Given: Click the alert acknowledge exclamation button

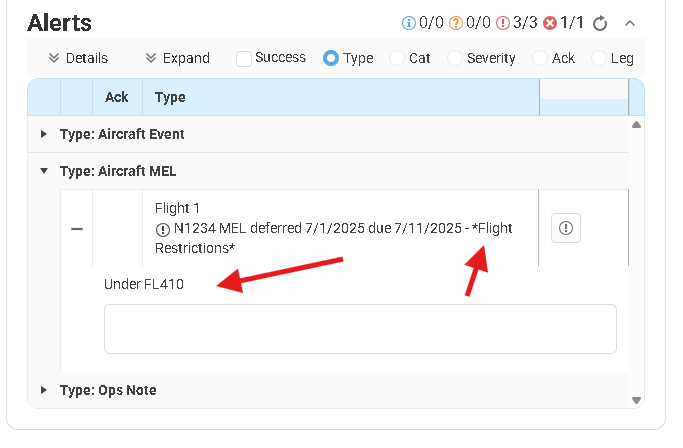Looking at the screenshot, I should [x=565, y=228].
